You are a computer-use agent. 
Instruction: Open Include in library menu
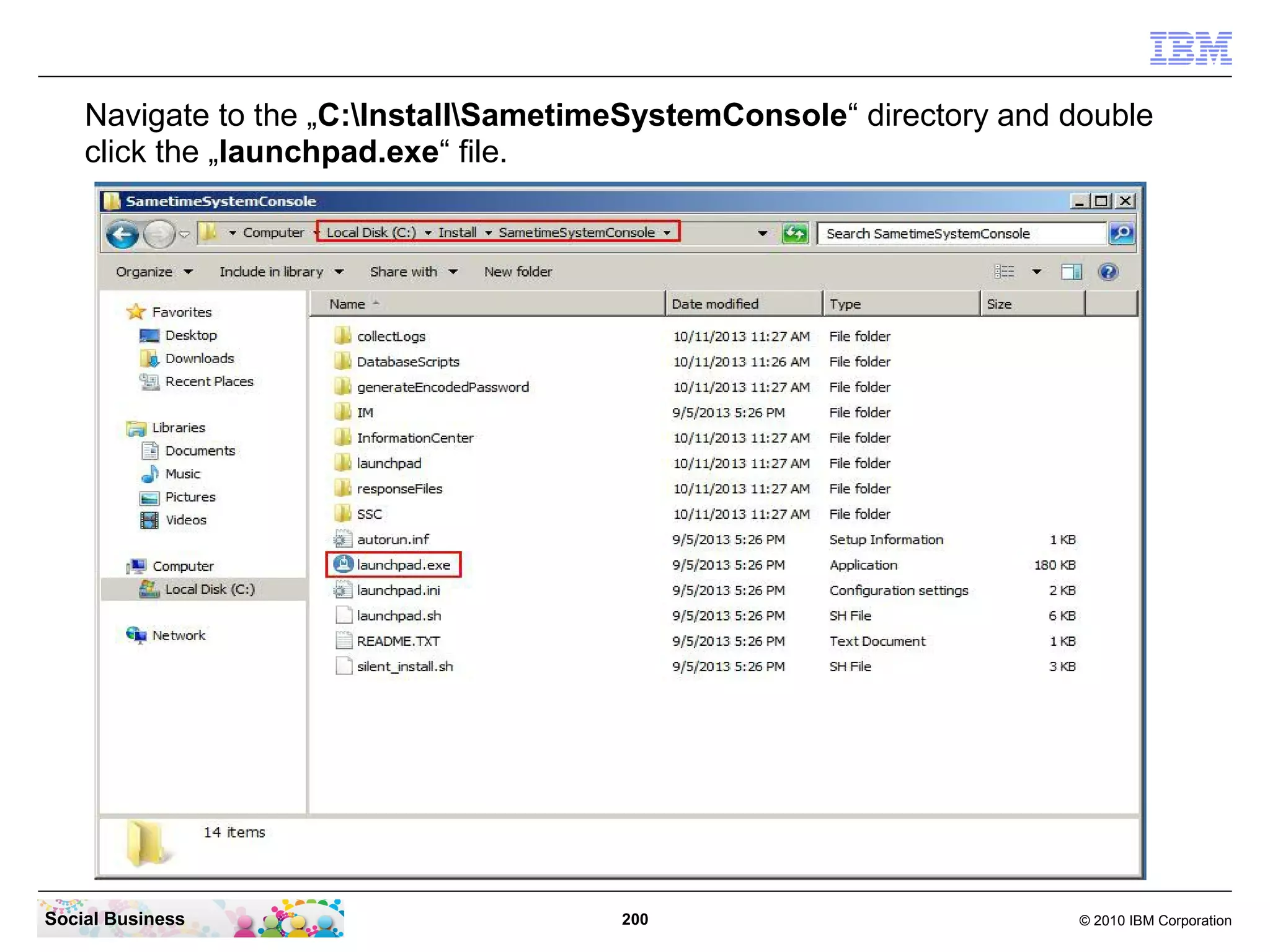[281, 271]
